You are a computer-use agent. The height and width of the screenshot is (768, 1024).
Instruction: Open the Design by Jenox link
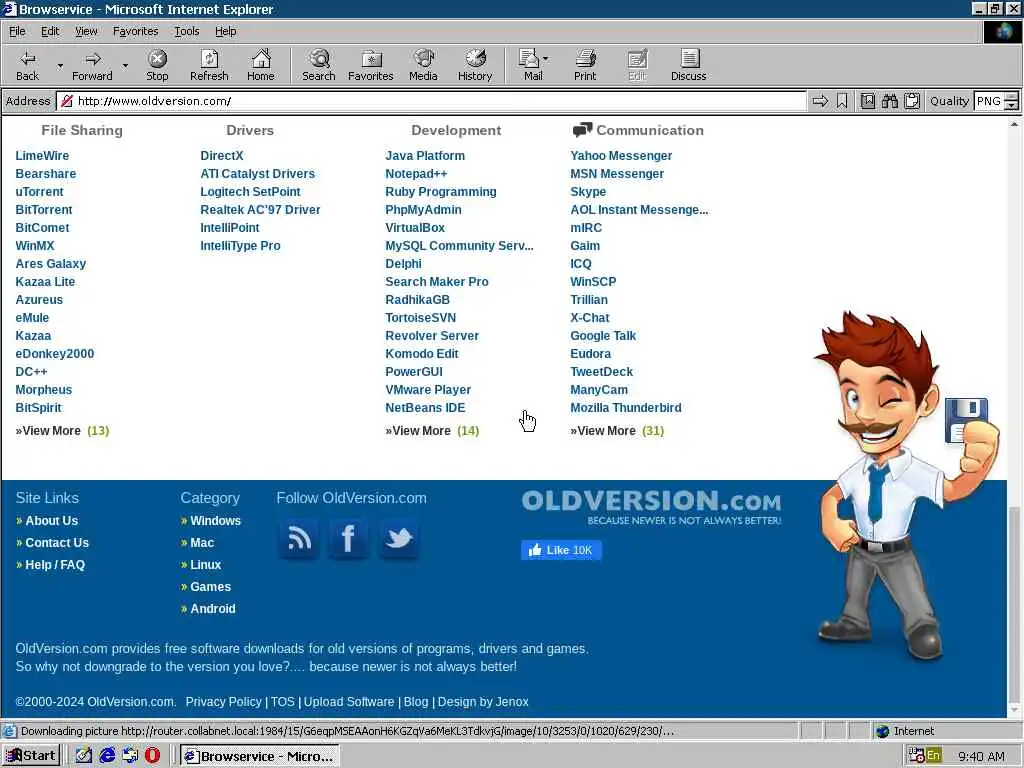tap(483, 701)
